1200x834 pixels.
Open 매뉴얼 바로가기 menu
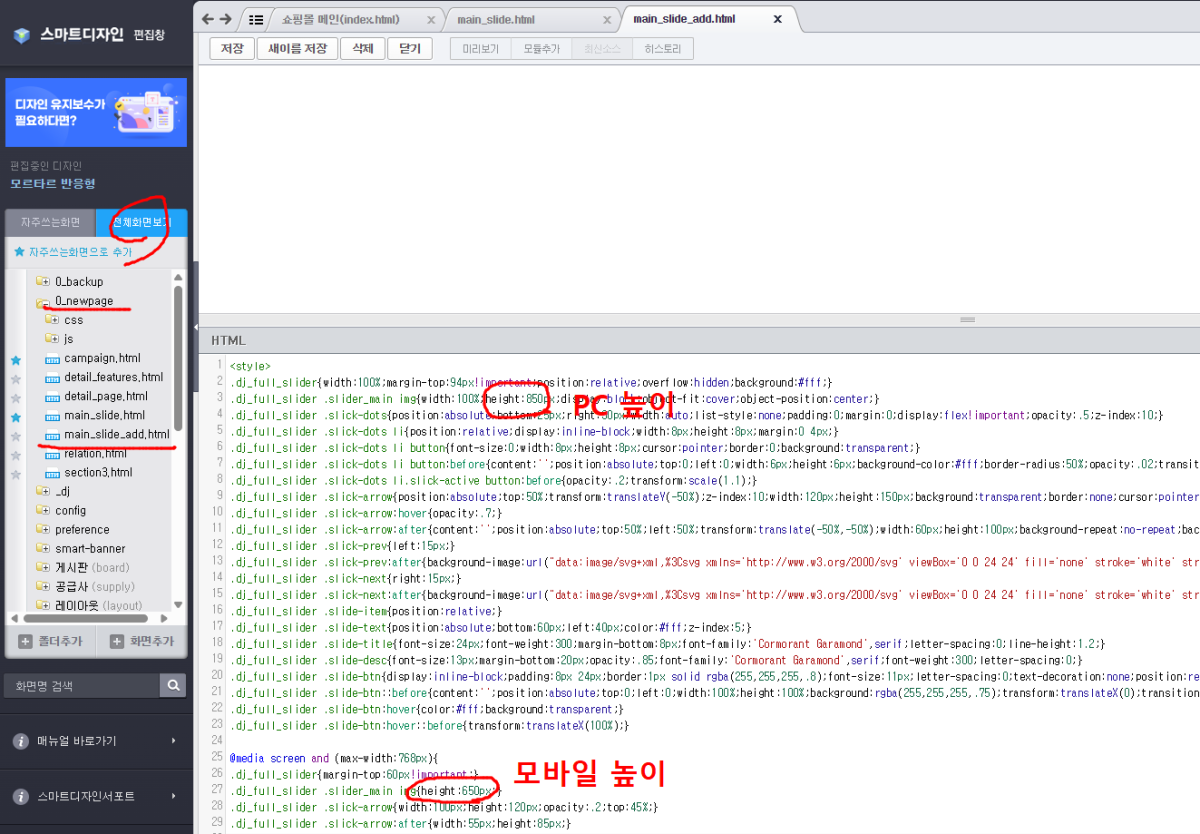pyautogui.click(x=96, y=741)
